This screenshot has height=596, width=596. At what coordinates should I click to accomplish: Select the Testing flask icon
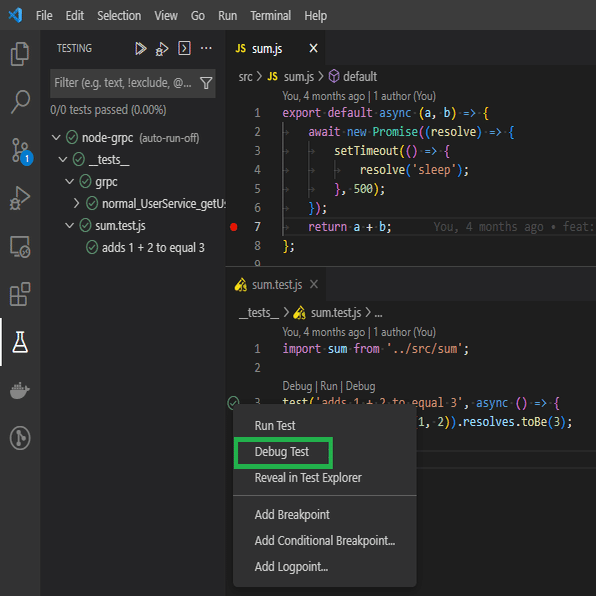tap(20, 342)
